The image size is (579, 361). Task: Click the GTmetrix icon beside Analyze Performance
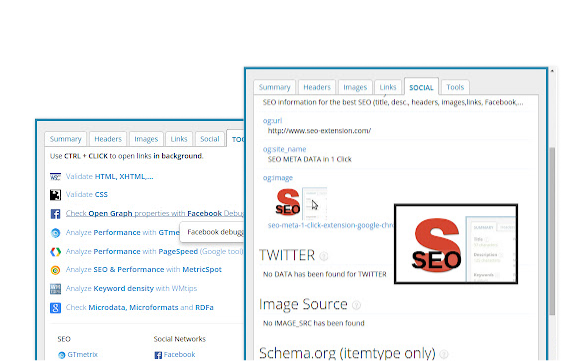[x=55, y=233]
